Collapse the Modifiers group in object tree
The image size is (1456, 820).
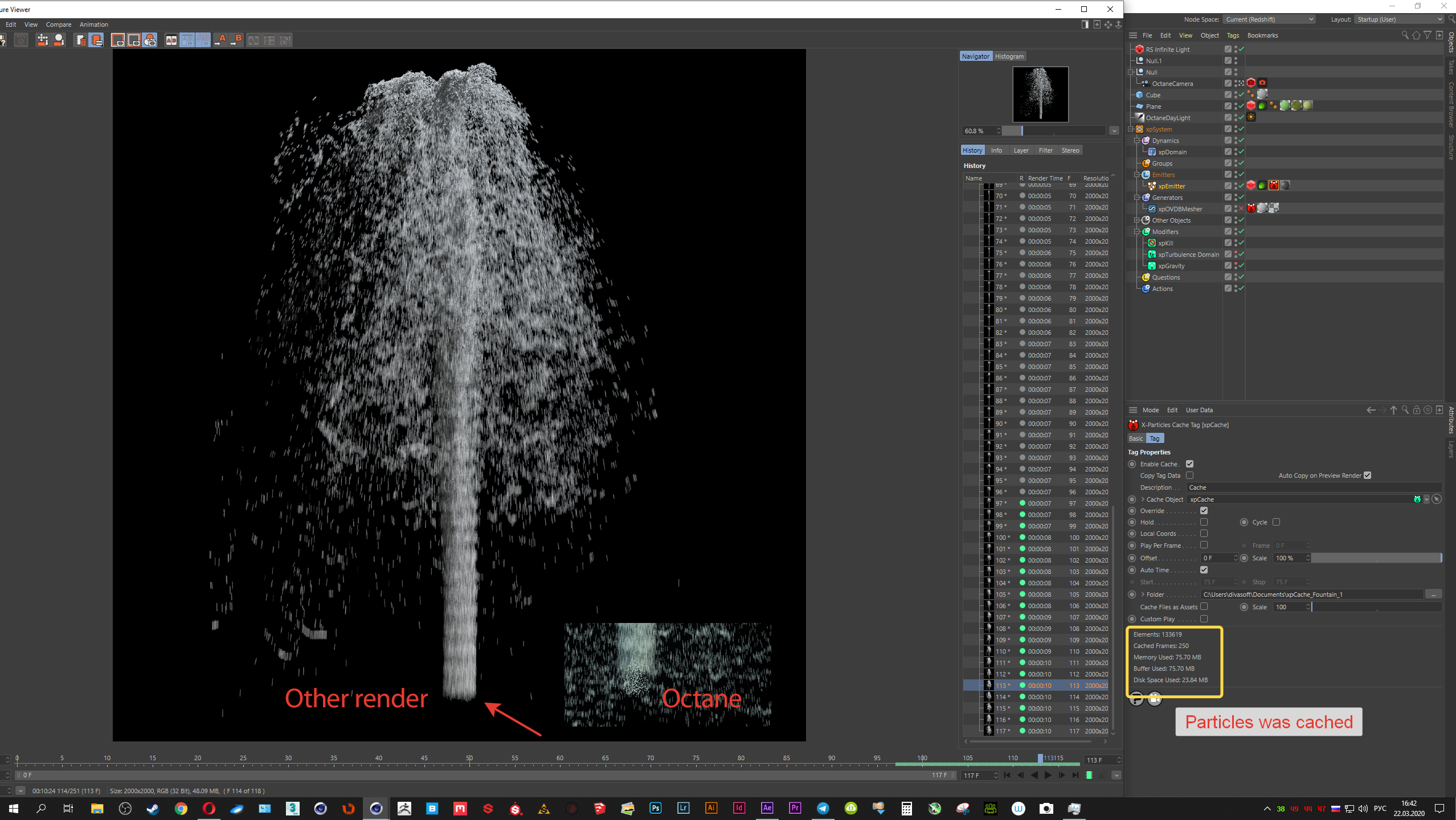pos(1136,232)
